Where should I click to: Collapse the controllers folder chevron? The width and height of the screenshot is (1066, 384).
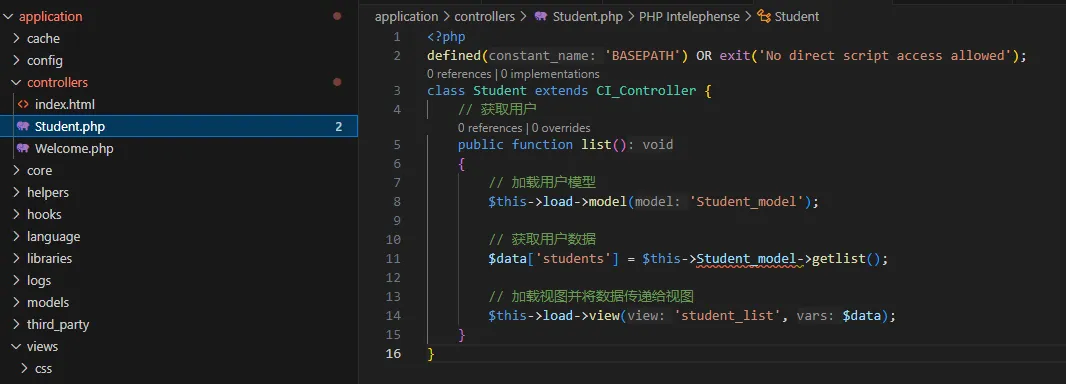(16, 82)
